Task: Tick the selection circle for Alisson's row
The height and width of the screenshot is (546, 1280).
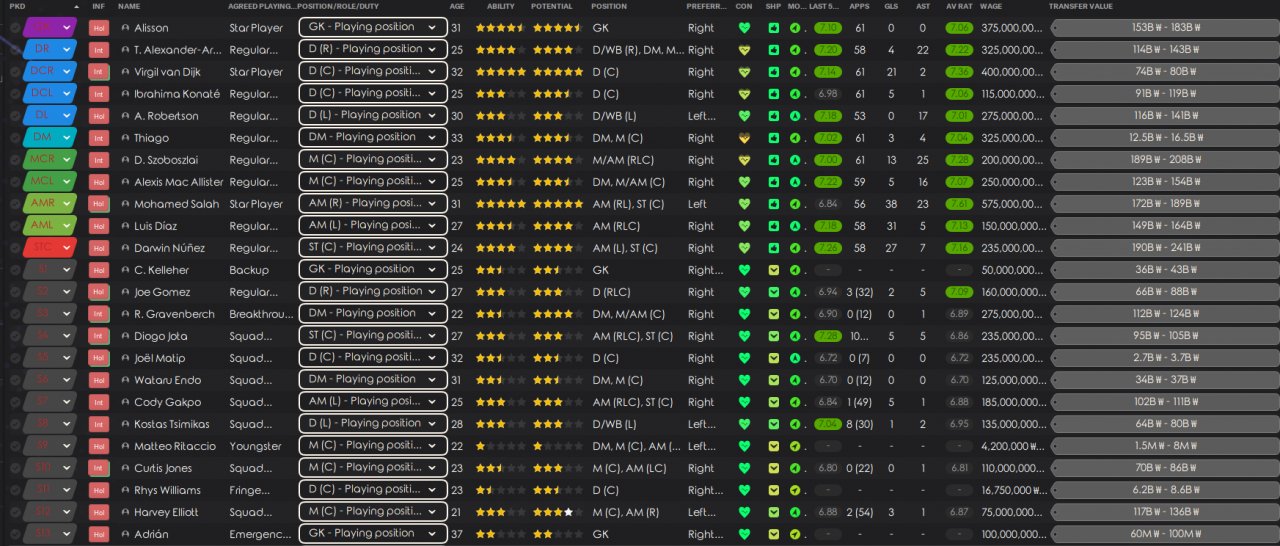Action: pos(15,28)
